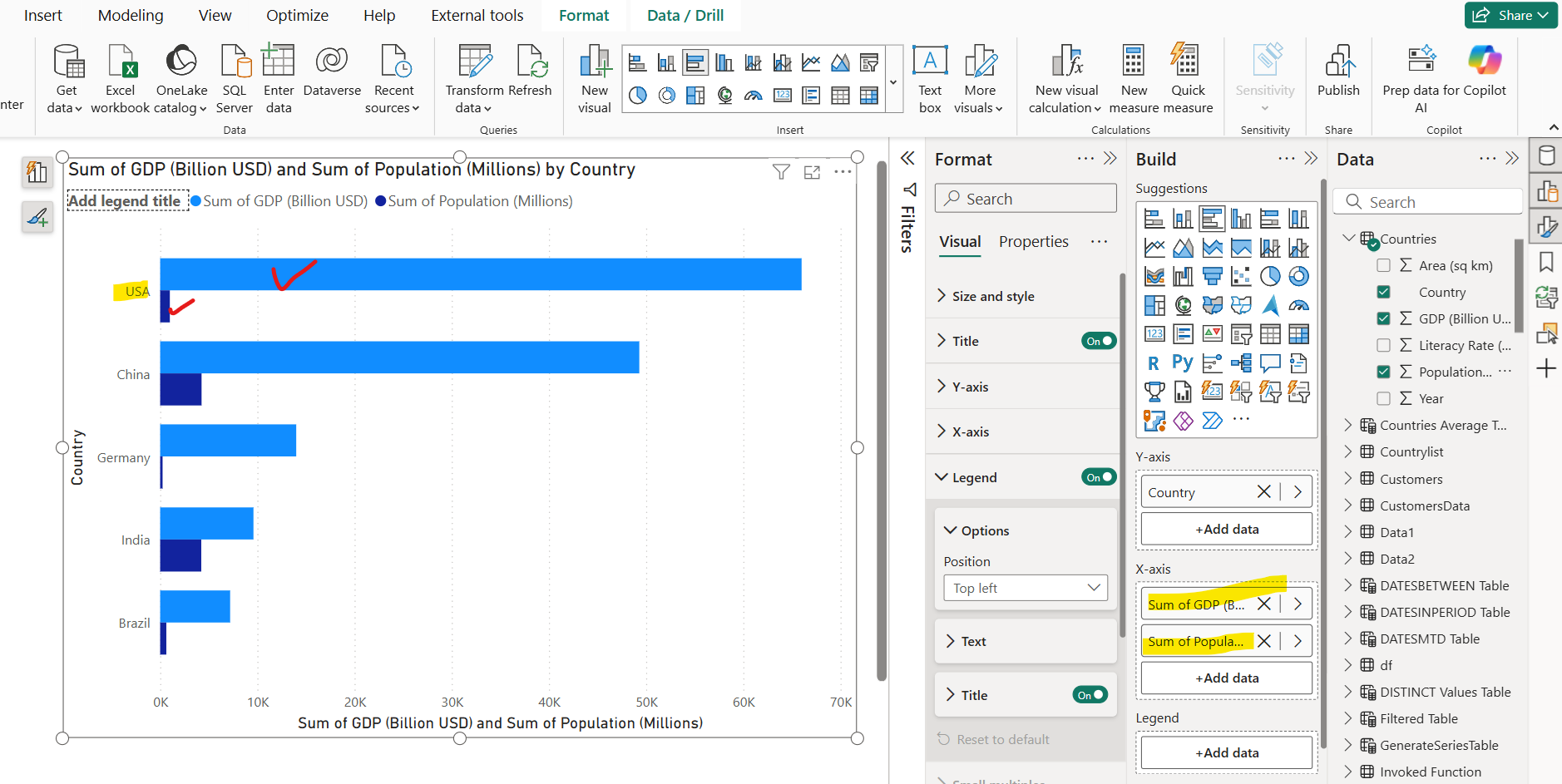
Task: Turn off the Legend toggle
Action: click(x=1099, y=477)
